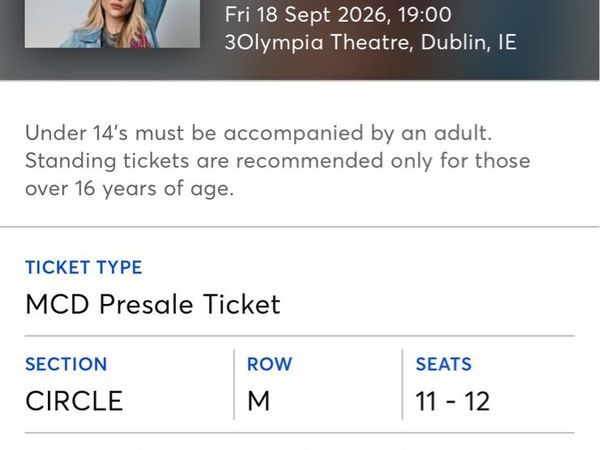Select the CIRCLE section value
600x450 pixels.
(74, 401)
